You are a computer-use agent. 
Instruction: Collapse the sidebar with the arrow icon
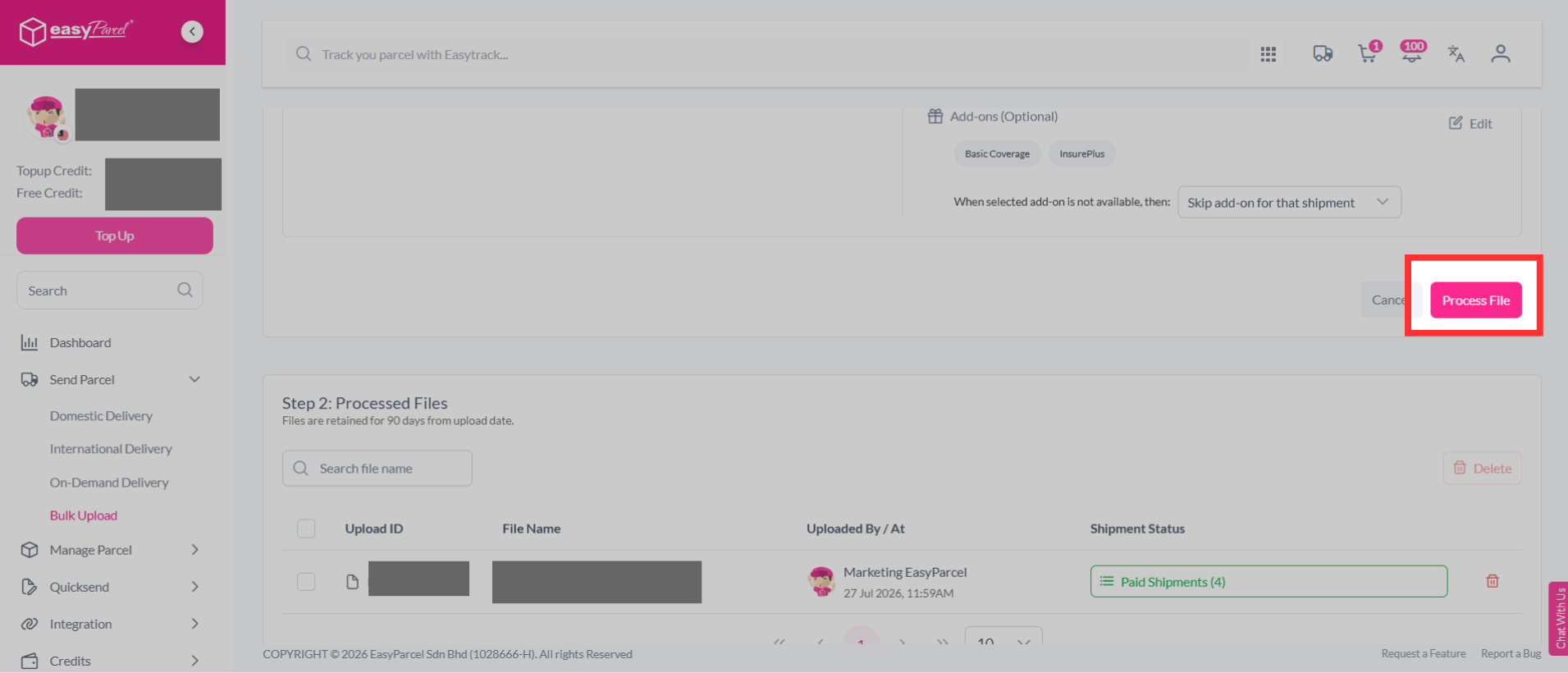(x=192, y=31)
